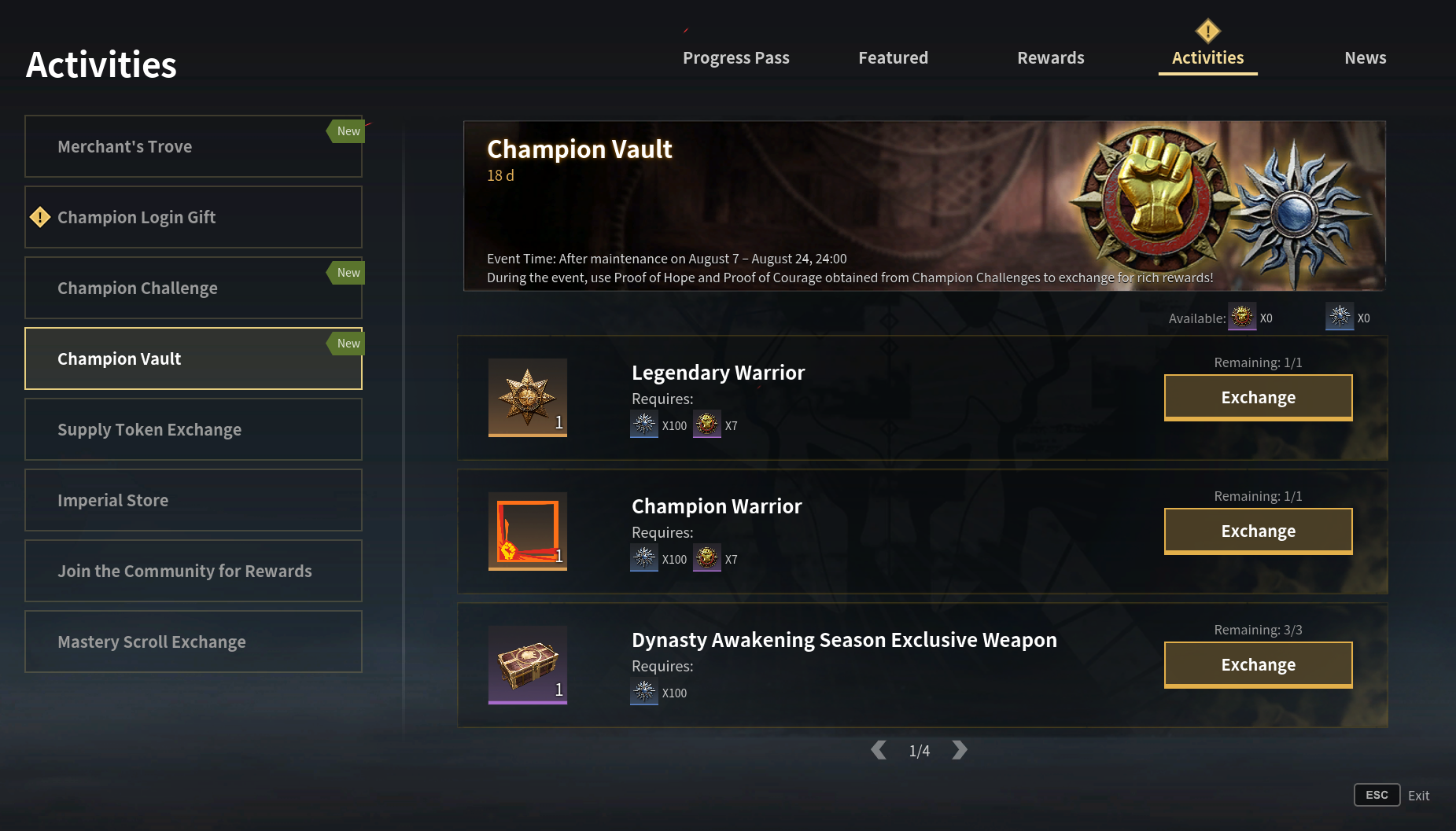Click the Legendary Warrior star badge icon
This screenshot has height=831, width=1456.
click(527, 398)
